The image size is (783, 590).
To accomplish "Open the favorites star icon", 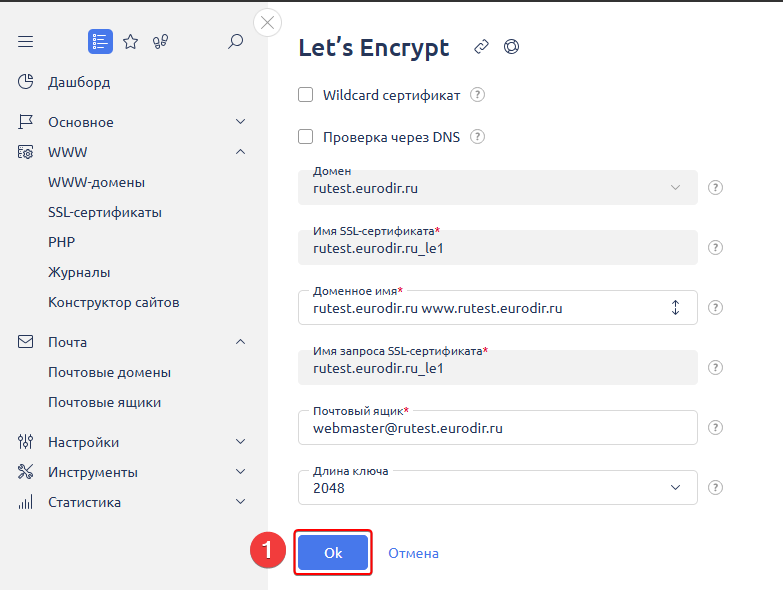I will point(130,42).
